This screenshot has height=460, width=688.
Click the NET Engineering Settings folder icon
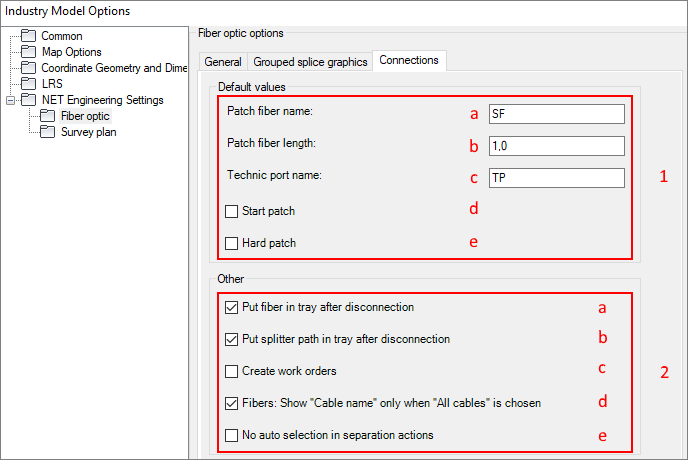coord(29,100)
